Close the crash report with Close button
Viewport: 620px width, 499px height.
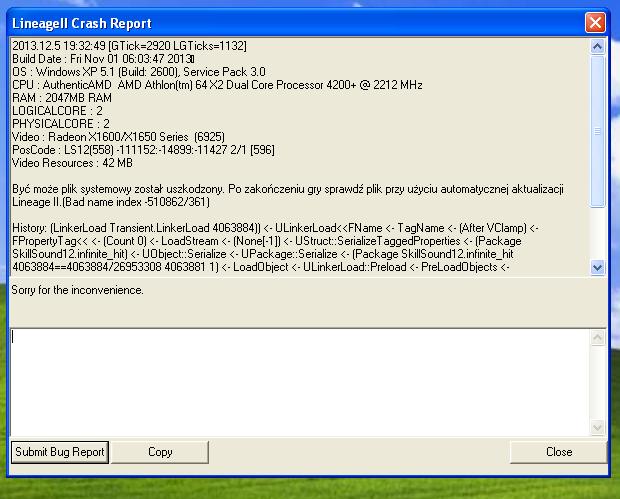coord(558,452)
